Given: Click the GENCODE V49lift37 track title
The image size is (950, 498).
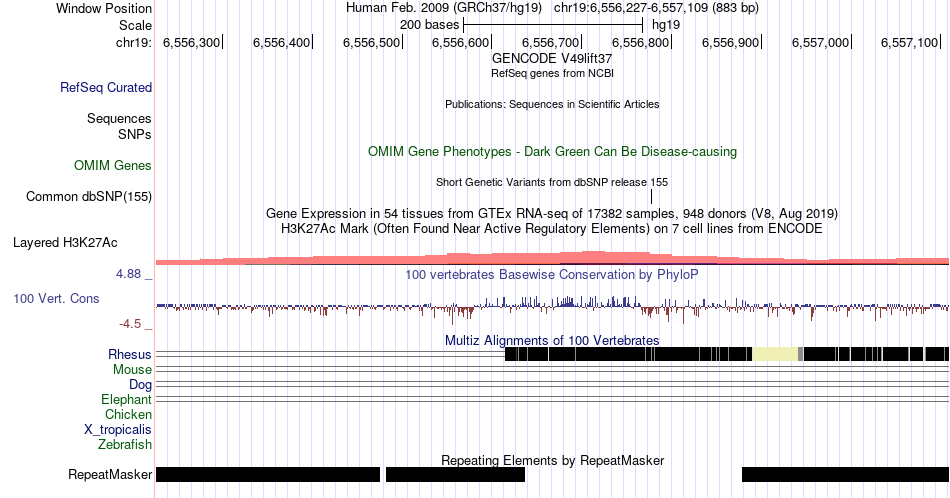Looking at the screenshot, I should coord(552,59).
